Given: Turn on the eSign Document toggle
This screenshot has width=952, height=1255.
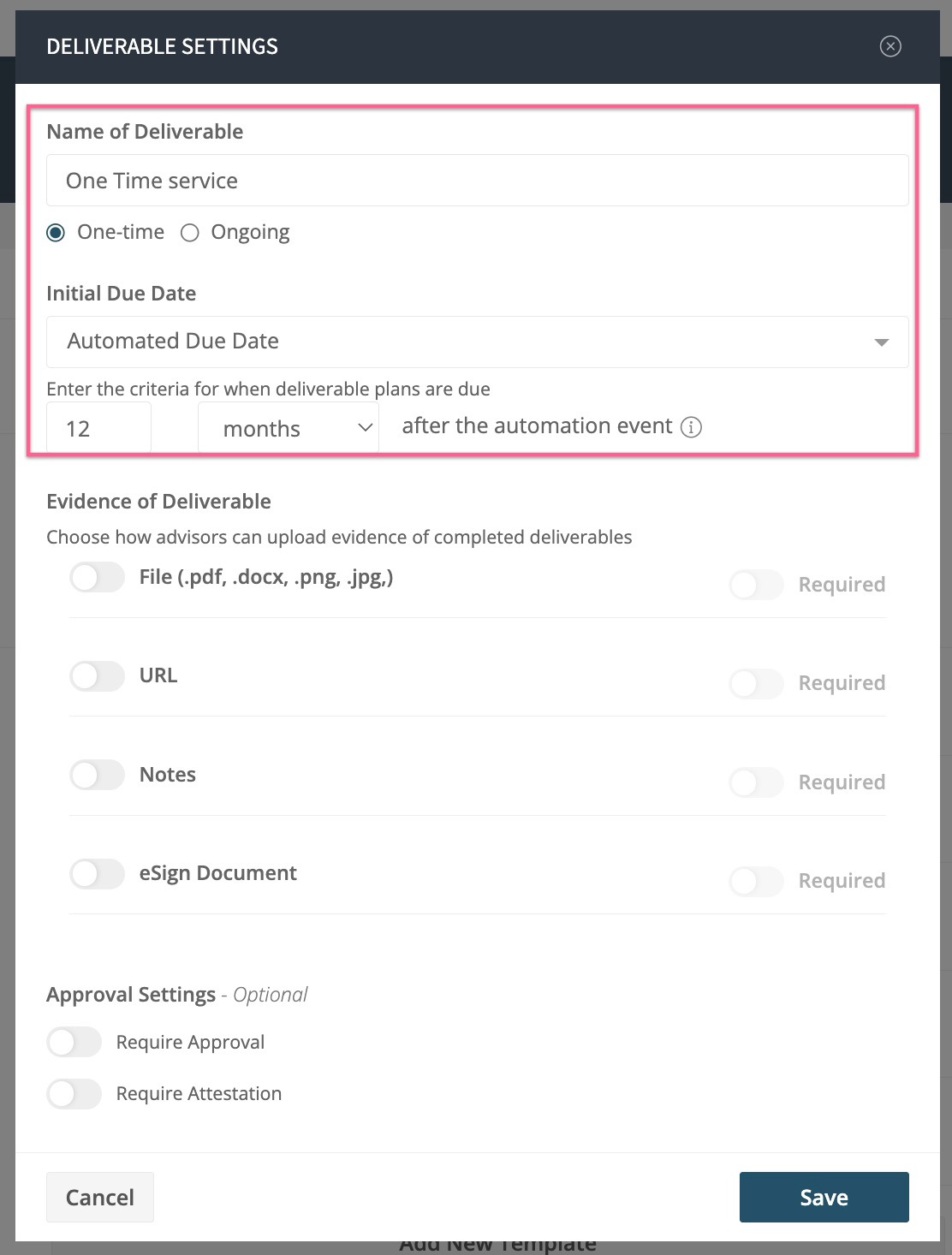Looking at the screenshot, I should [98, 874].
